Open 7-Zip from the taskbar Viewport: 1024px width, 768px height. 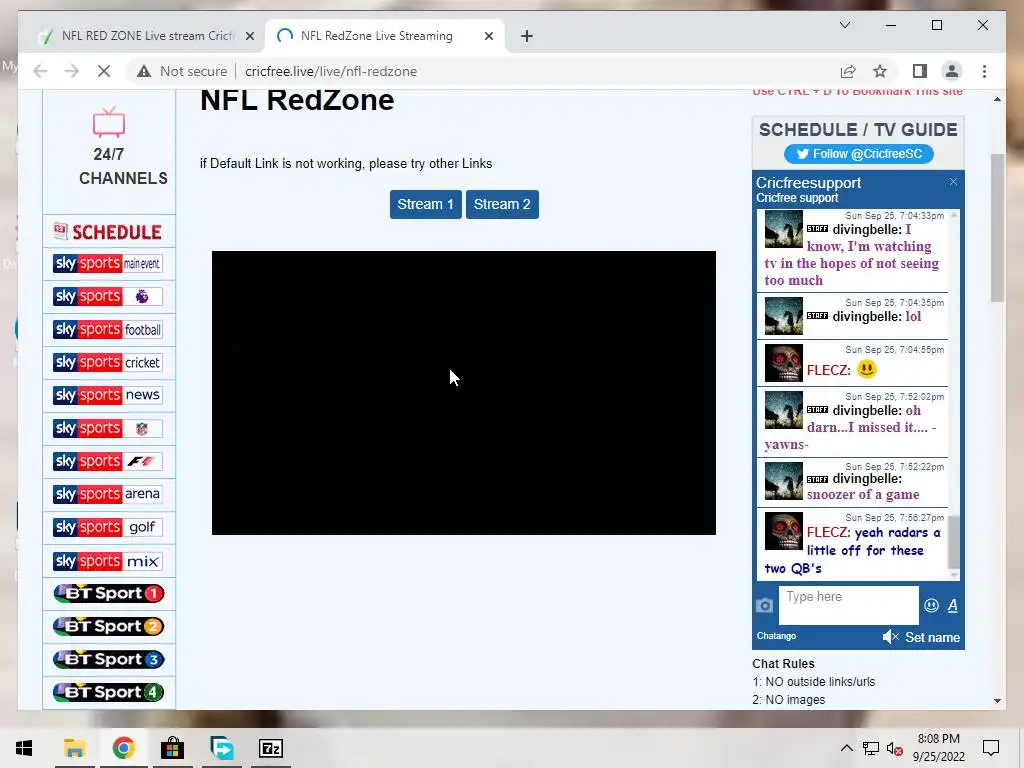[270, 748]
